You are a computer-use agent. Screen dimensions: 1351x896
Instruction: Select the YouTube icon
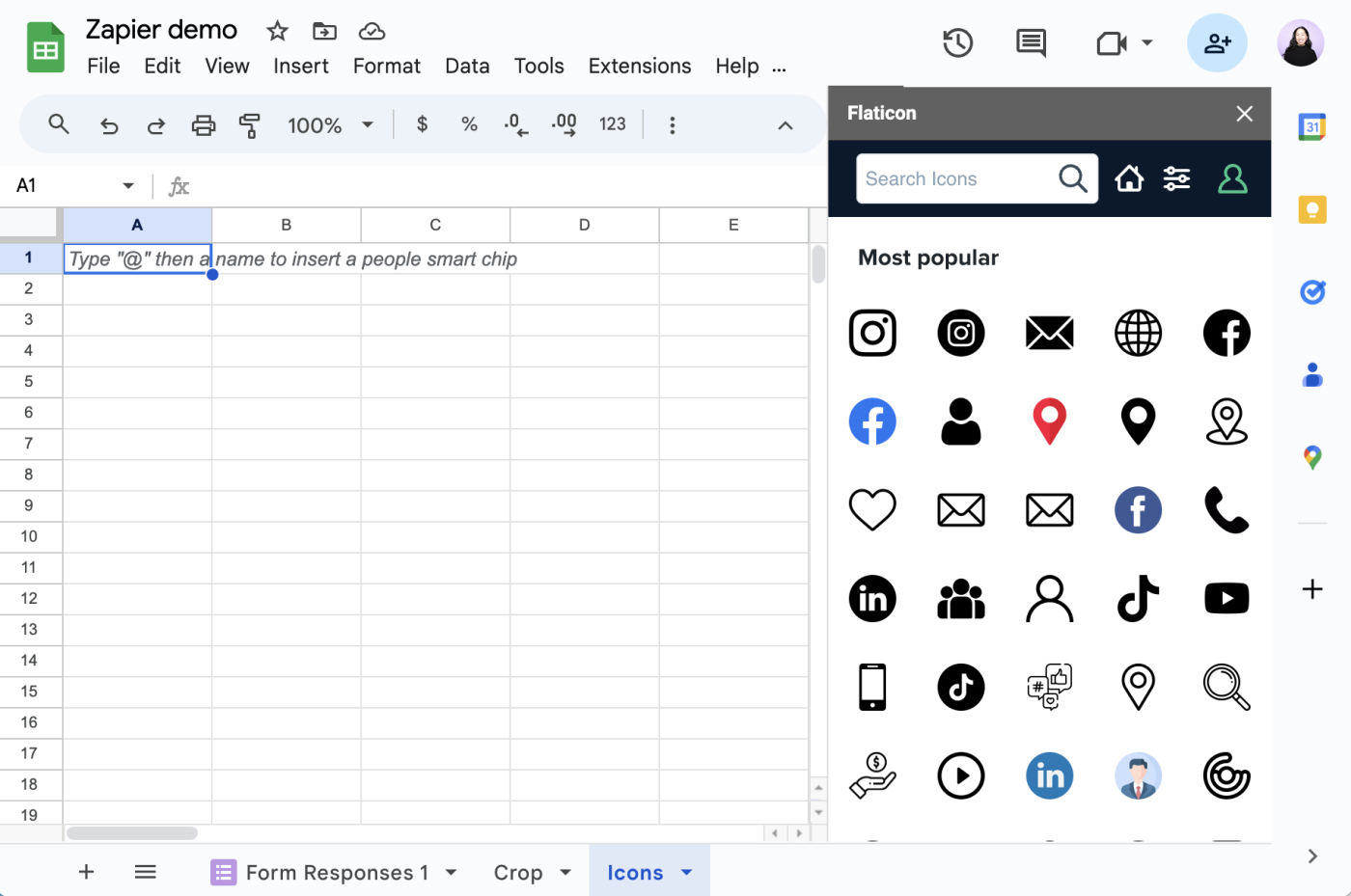point(1227,599)
